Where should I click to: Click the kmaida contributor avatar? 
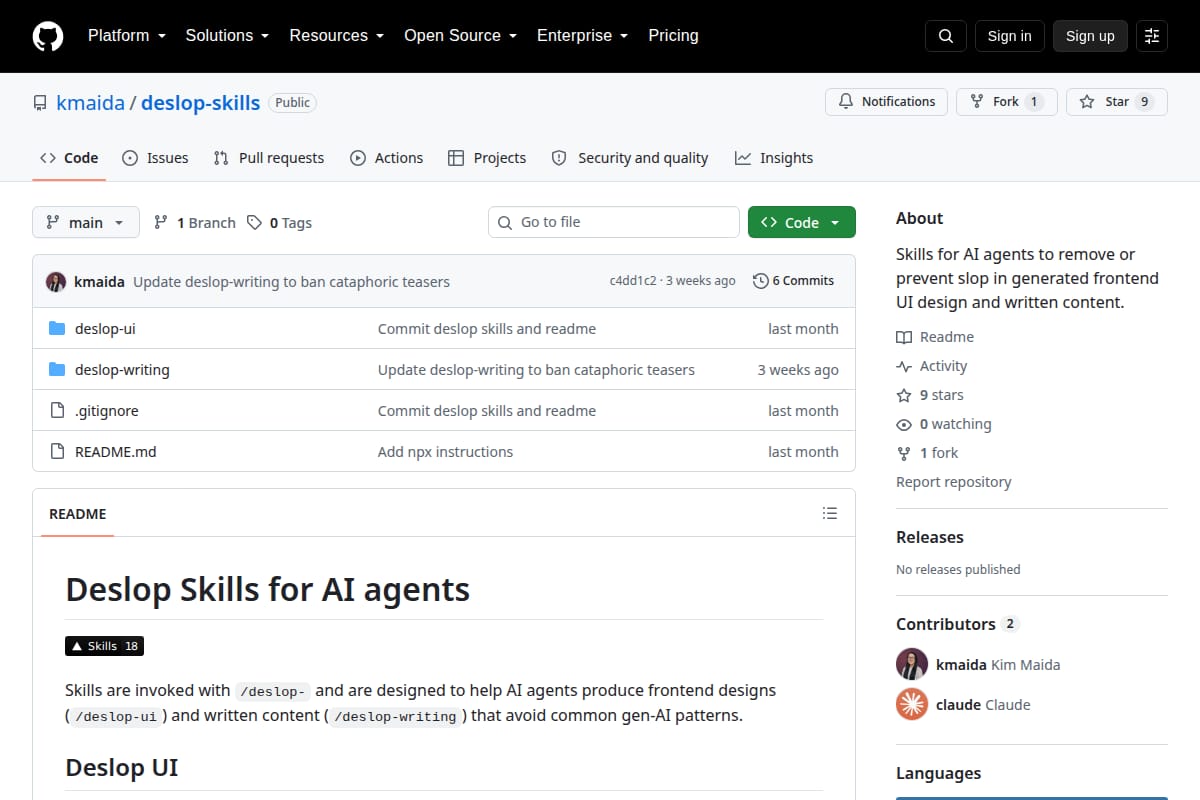(x=912, y=664)
